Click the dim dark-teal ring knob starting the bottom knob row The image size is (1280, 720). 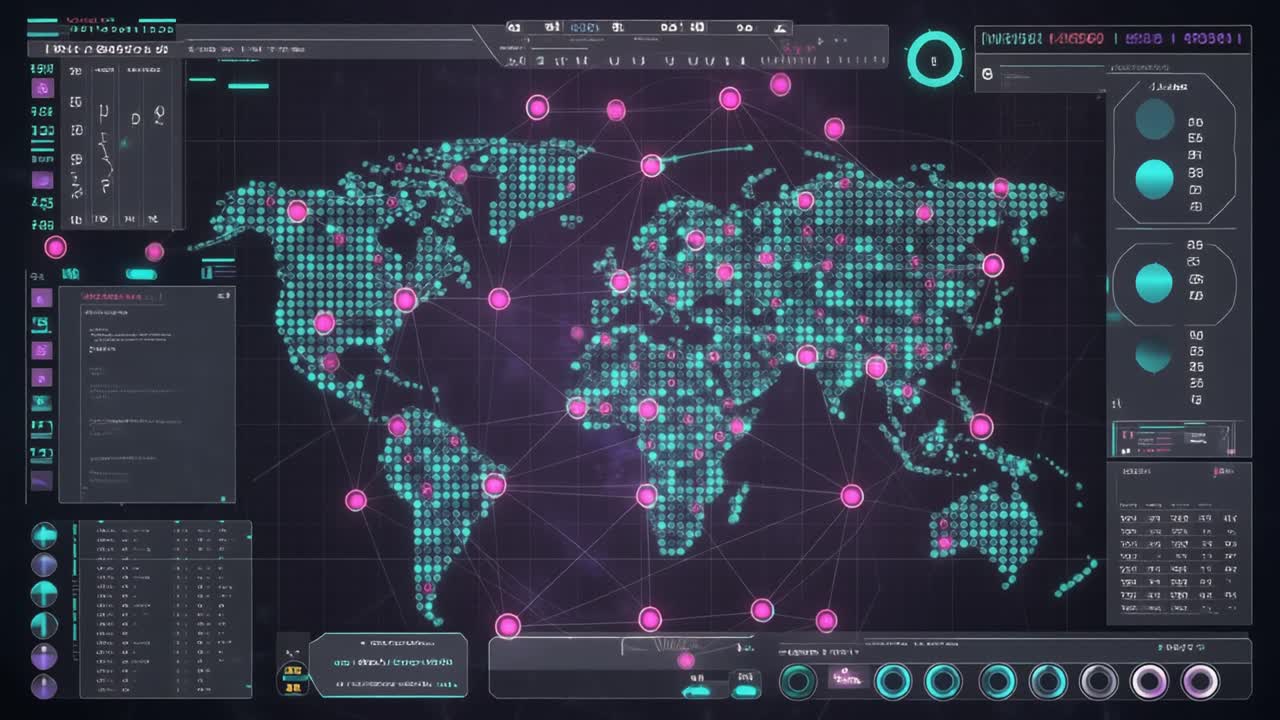click(x=798, y=682)
